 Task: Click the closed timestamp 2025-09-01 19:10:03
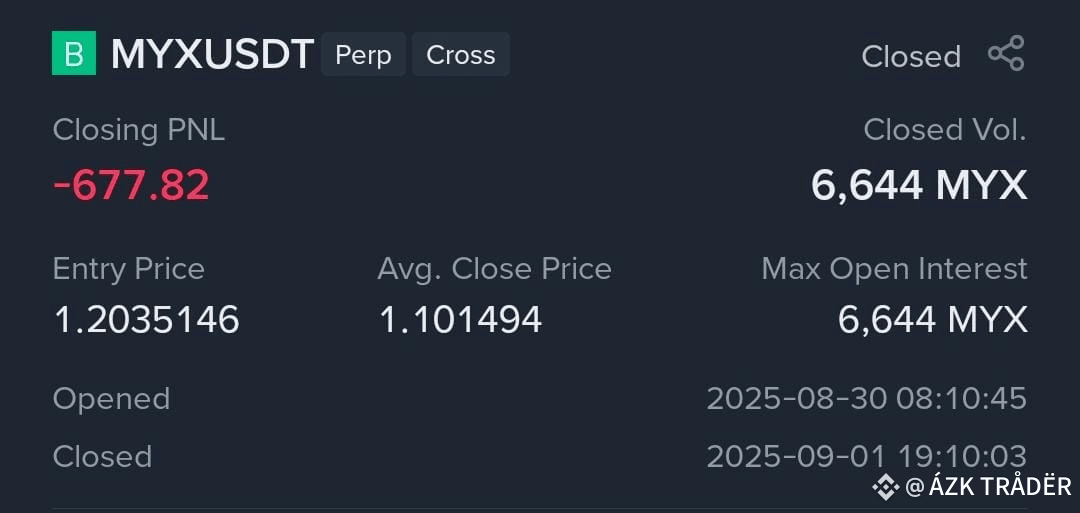coord(866,457)
